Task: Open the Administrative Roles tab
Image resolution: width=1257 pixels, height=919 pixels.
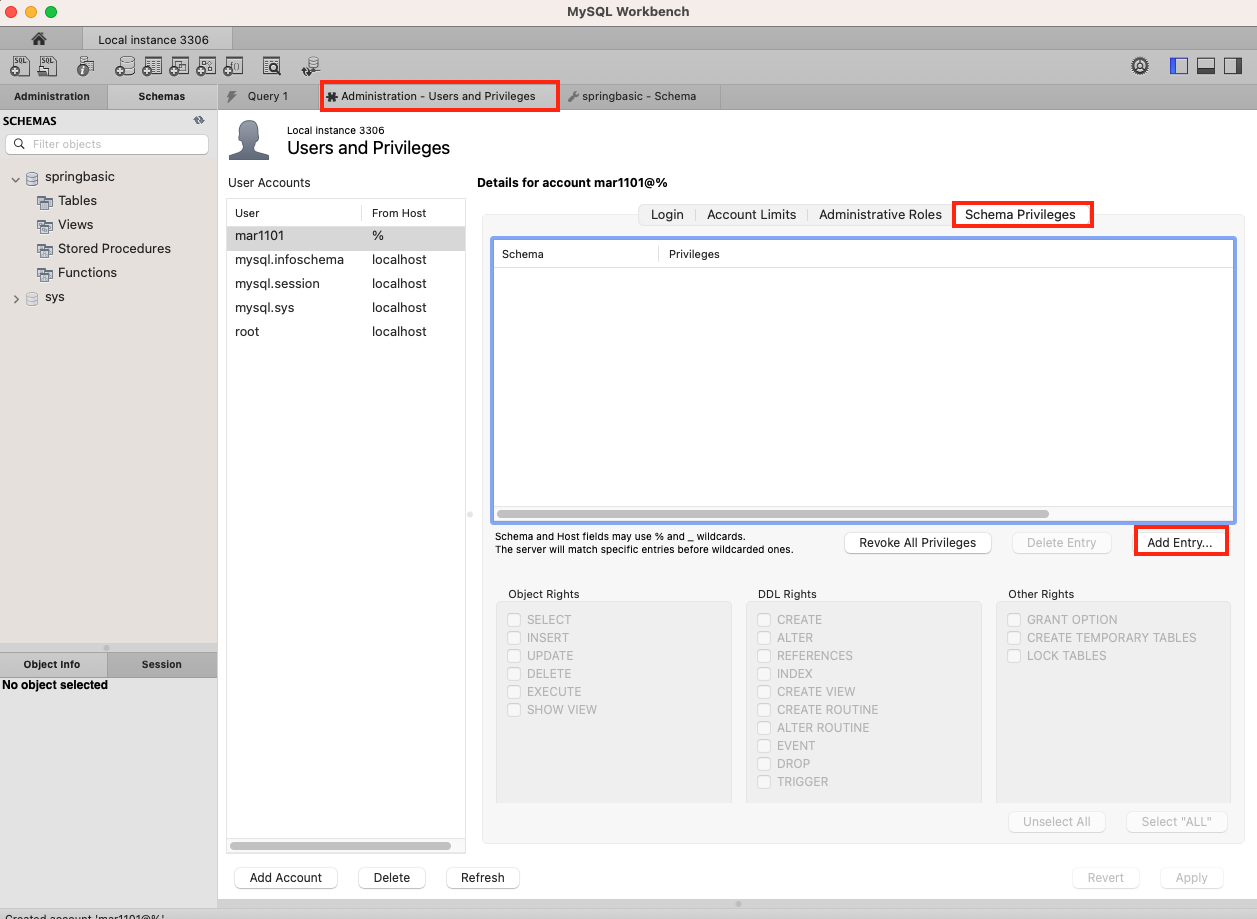Action: tap(880, 214)
